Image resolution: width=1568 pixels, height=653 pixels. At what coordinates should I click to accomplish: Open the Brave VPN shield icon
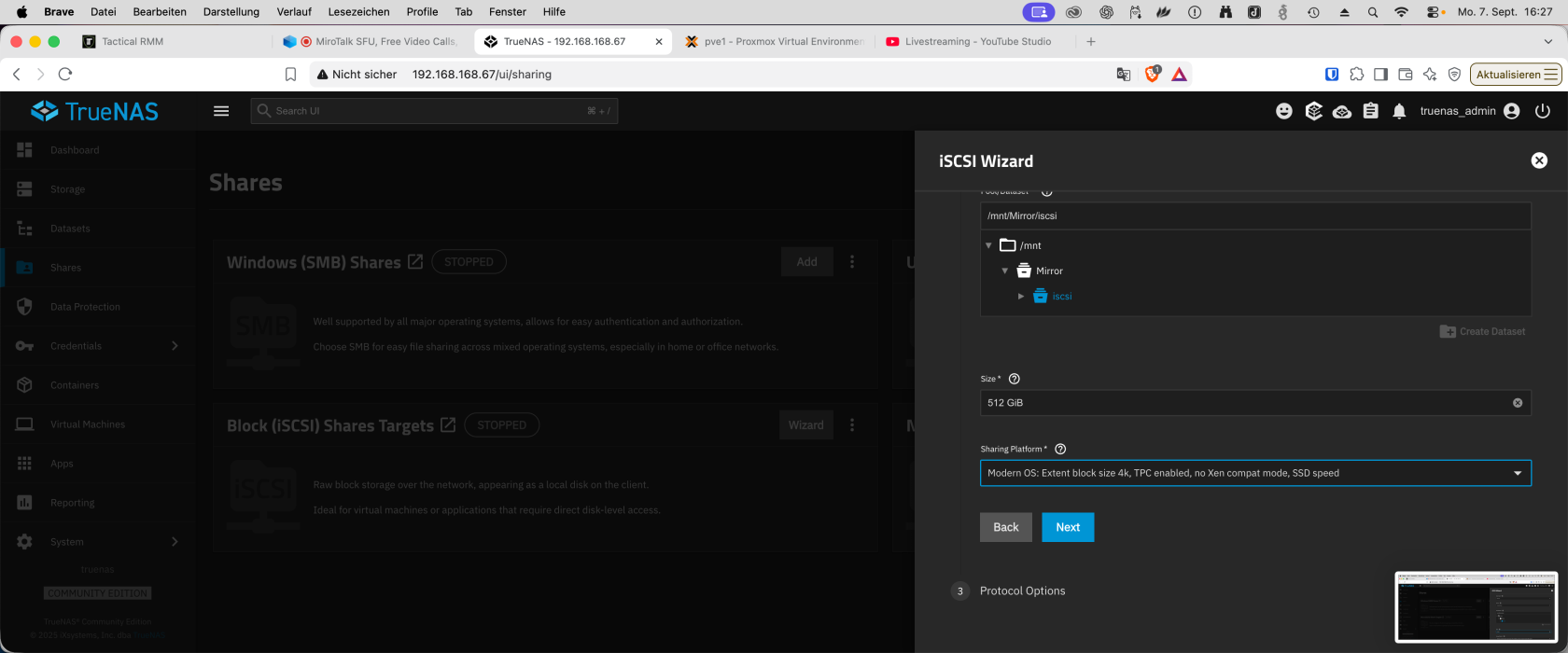pyautogui.click(x=1454, y=74)
